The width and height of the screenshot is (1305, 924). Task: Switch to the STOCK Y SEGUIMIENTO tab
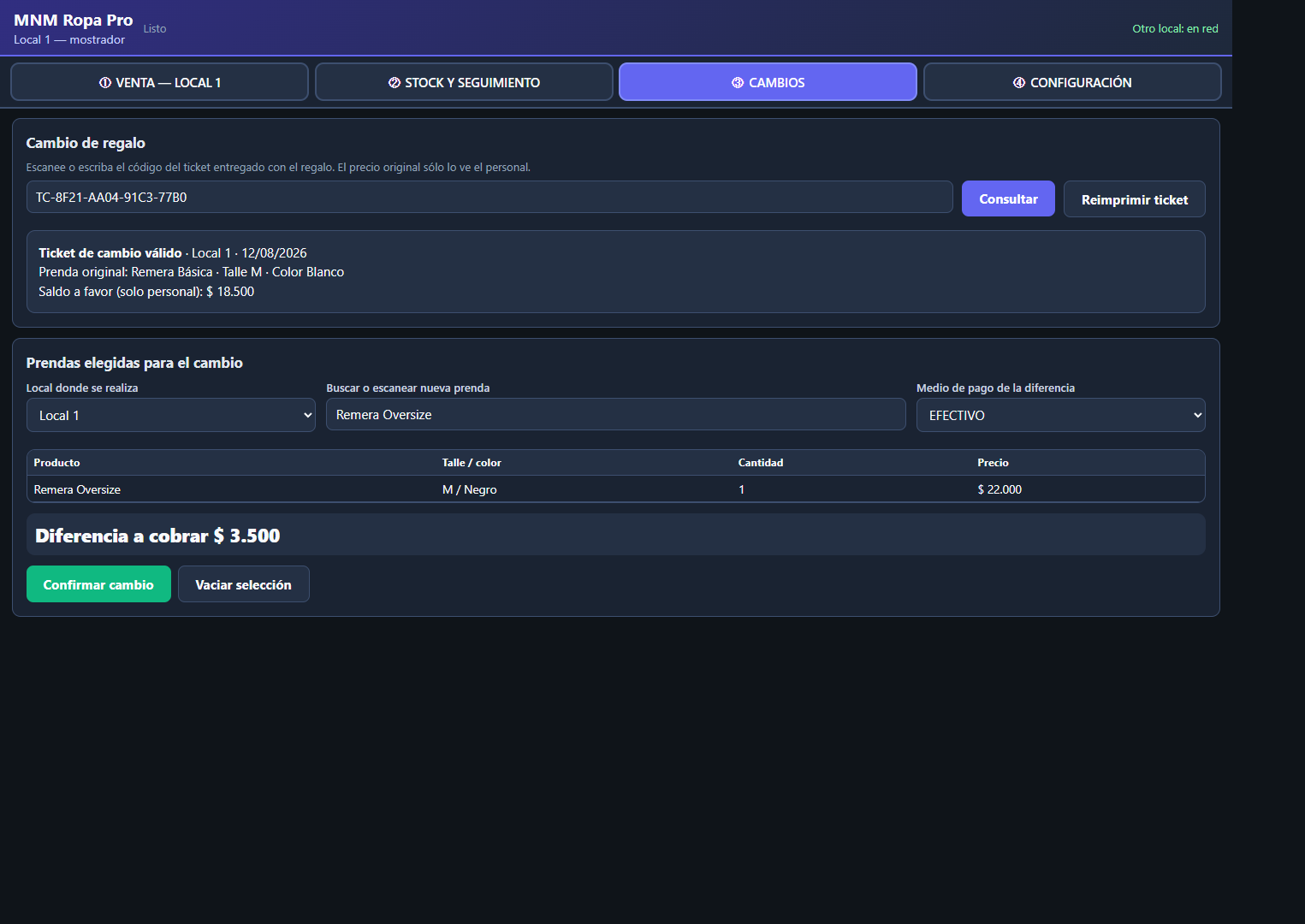click(x=464, y=82)
